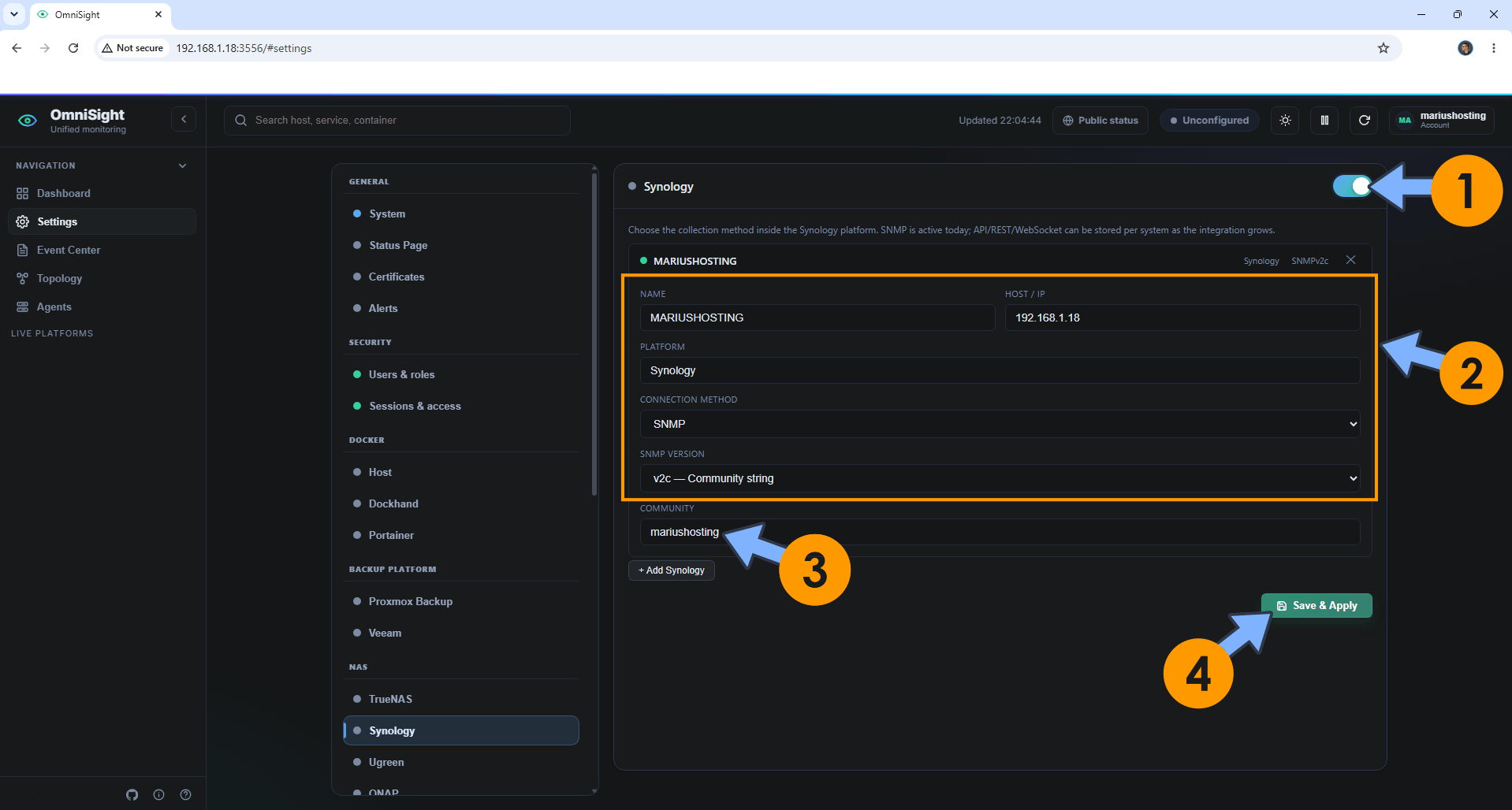Open Topology in navigation
This screenshot has height=810, width=1512.
[102, 278]
